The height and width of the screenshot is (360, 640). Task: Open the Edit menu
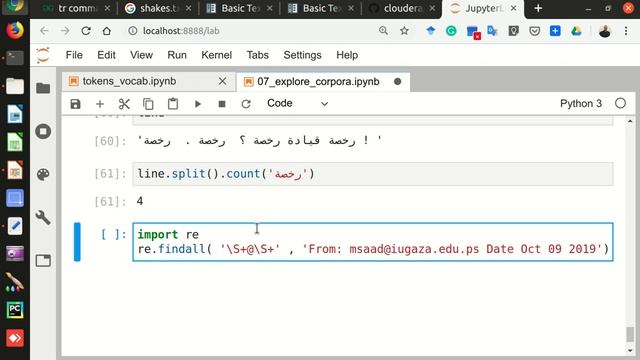click(106, 55)
